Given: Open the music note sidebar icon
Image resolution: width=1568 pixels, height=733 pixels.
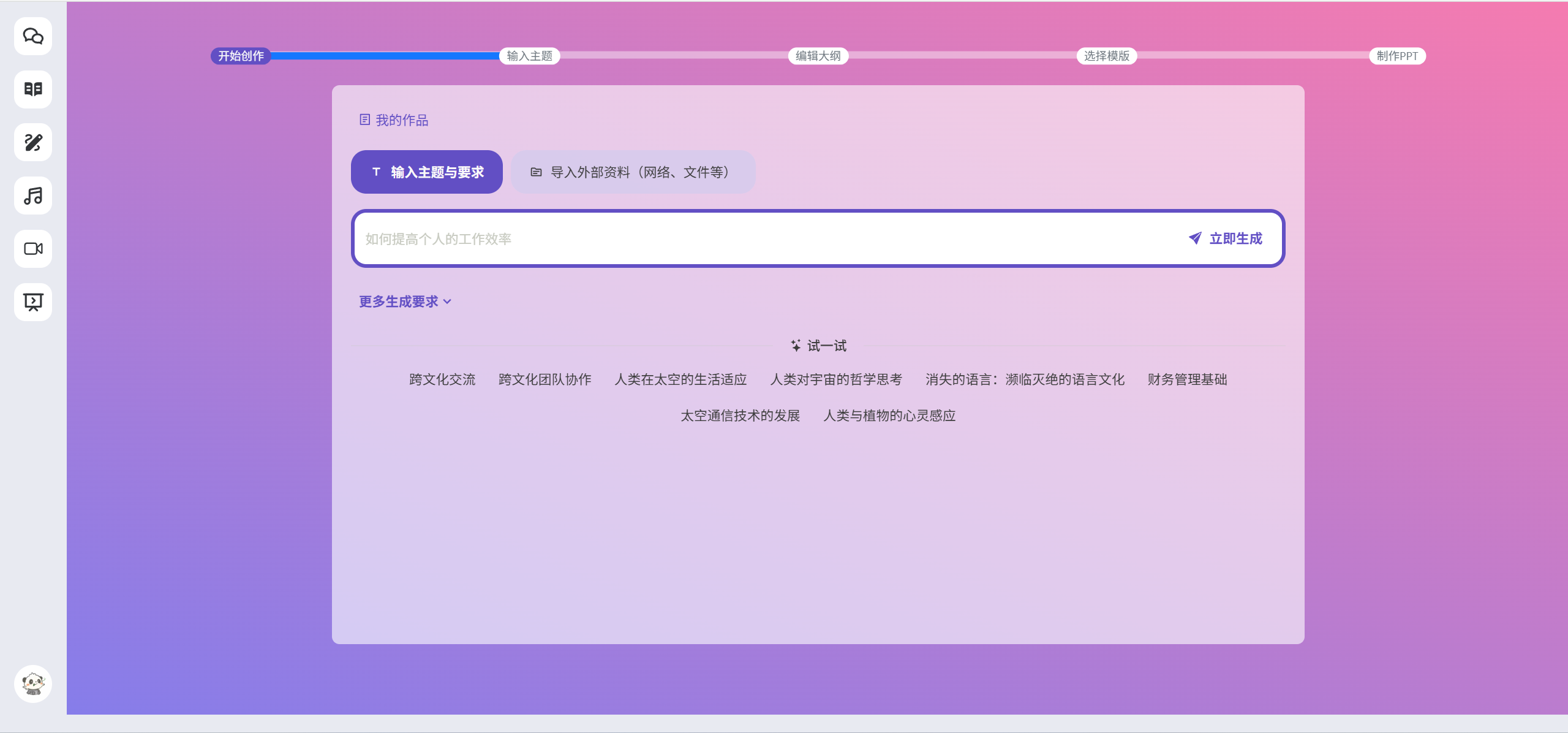Looking at the screenshot, I should 33,196.
